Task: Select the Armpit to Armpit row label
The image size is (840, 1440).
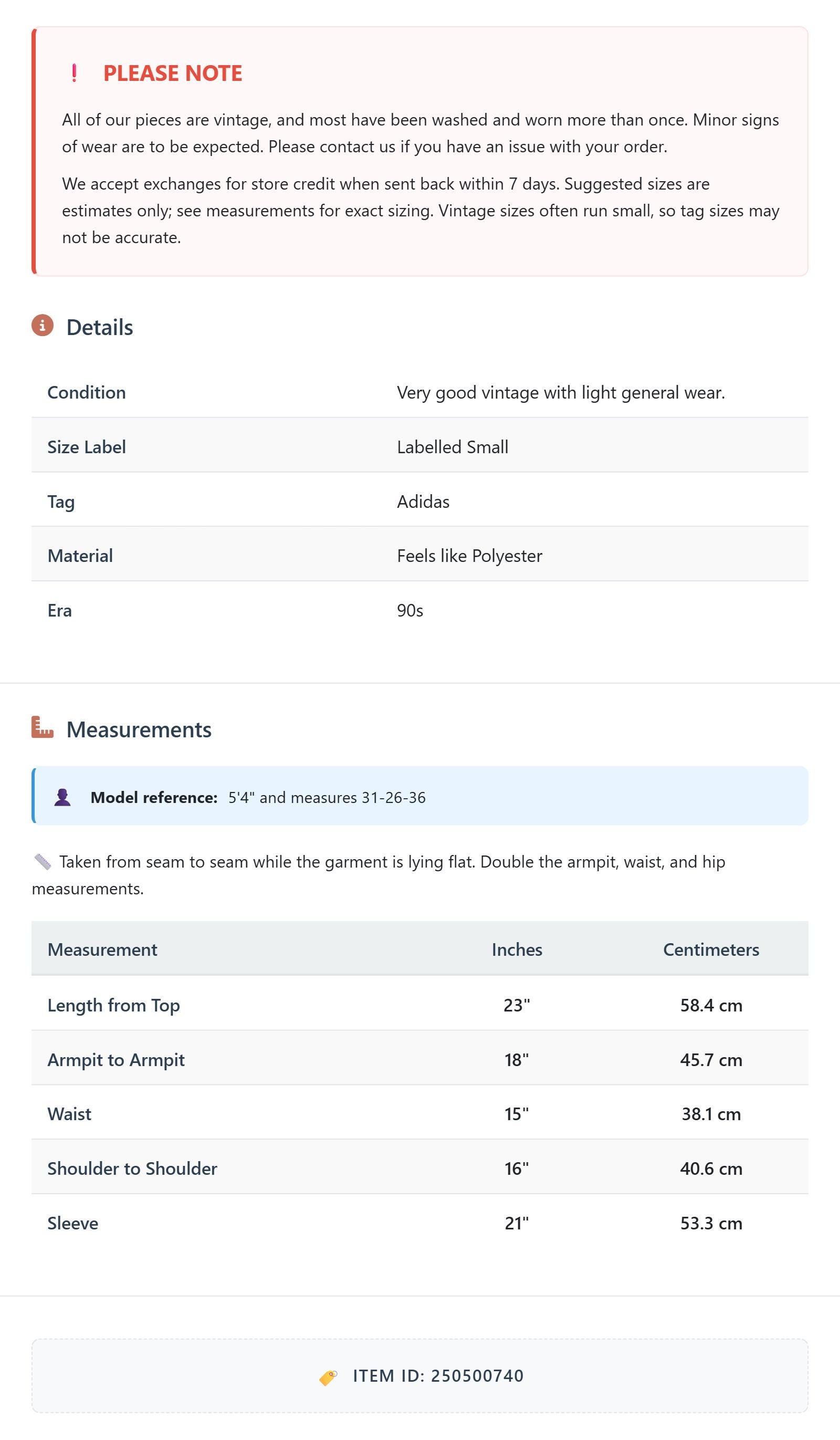Action: point(116,1060)
